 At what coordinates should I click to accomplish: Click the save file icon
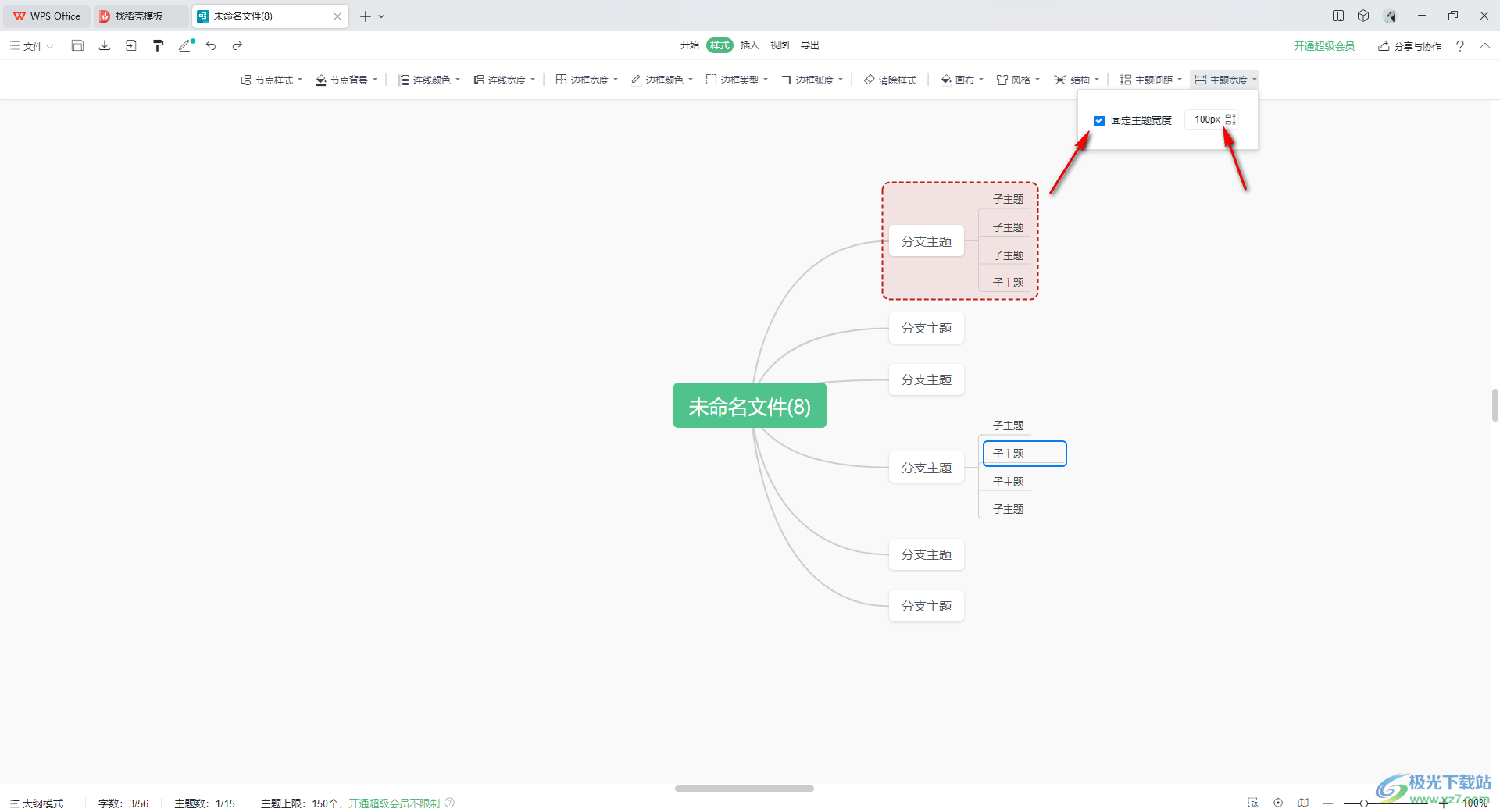[77, 45]
